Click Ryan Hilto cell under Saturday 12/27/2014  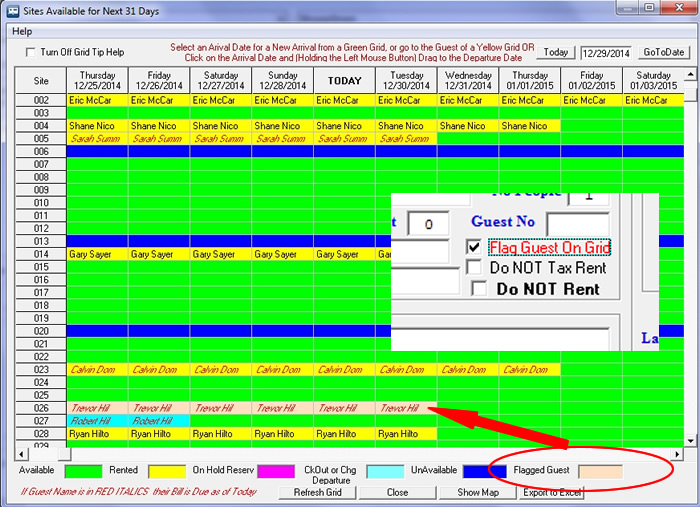pyautogui.click(x=221, y=434)
